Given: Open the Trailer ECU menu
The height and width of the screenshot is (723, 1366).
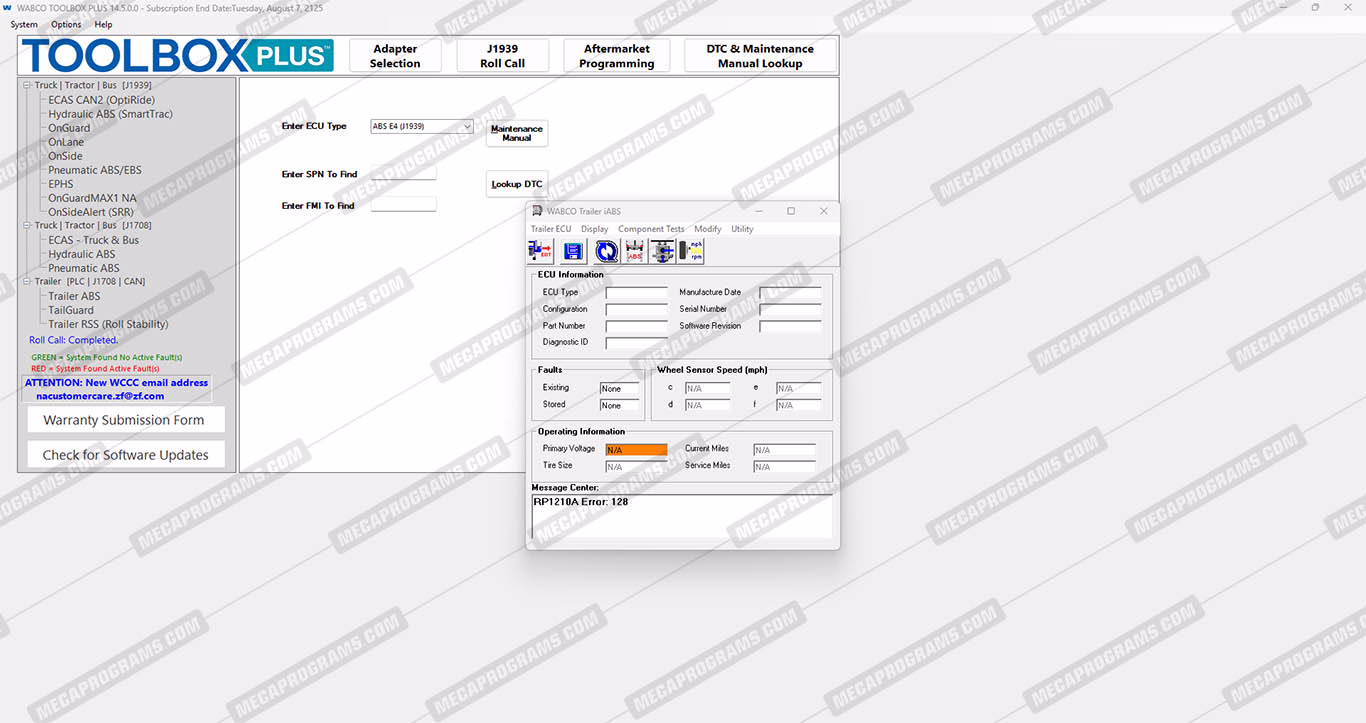Looking at the screenshot, I should [x=551, y=229].
